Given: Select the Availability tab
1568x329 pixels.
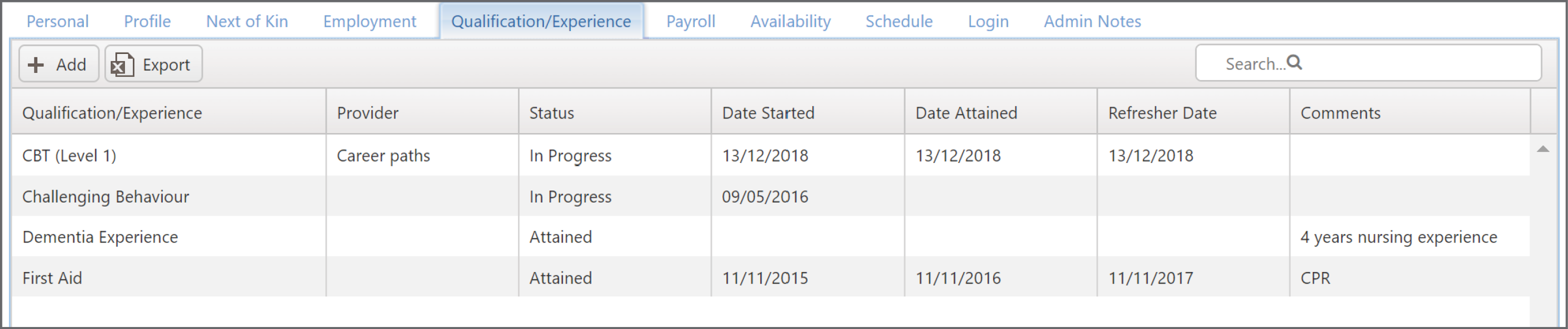Looking at the screenshot, I should 790,21.
